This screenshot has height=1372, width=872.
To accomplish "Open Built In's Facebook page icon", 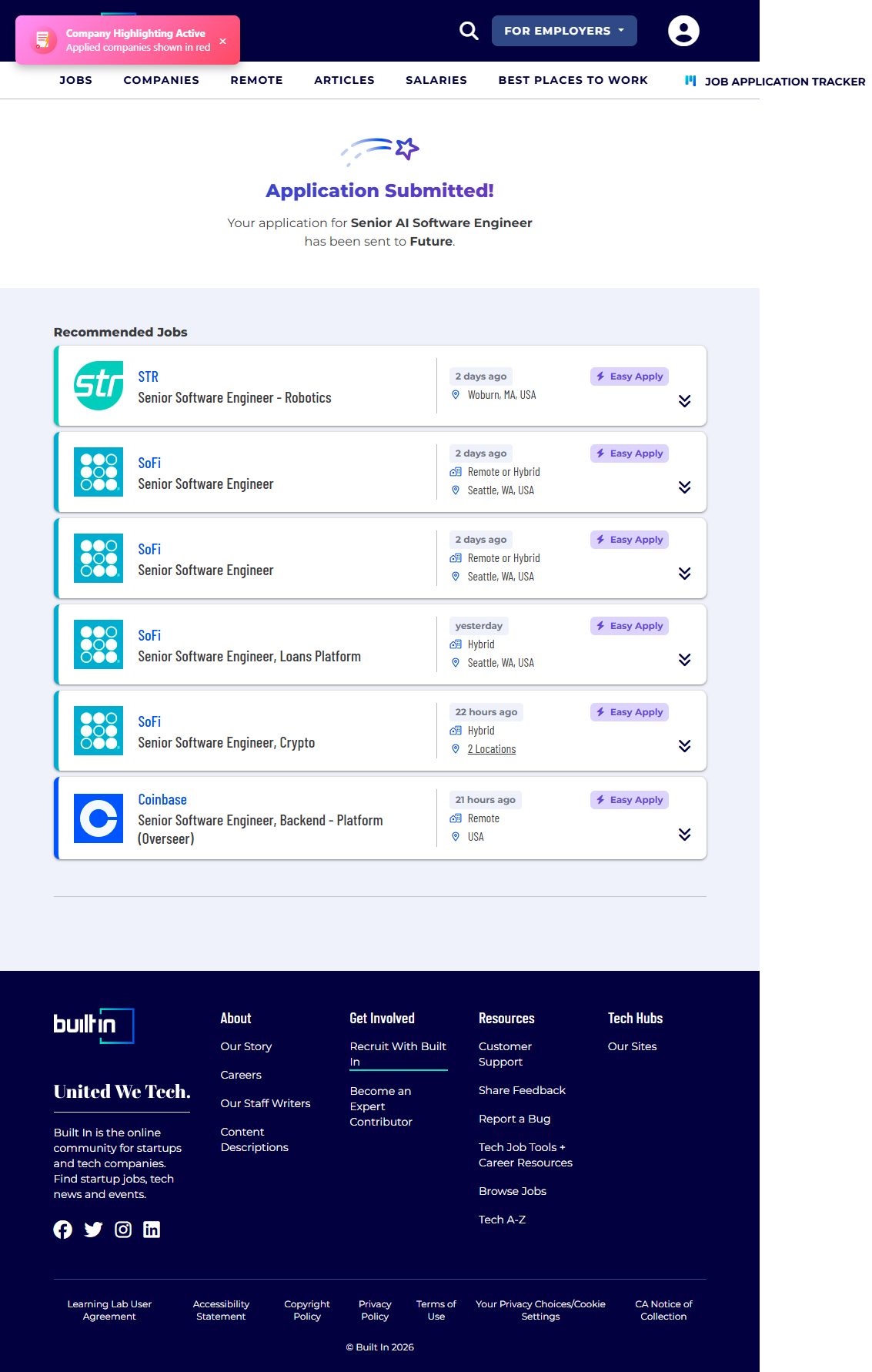I will point(63,1230).
